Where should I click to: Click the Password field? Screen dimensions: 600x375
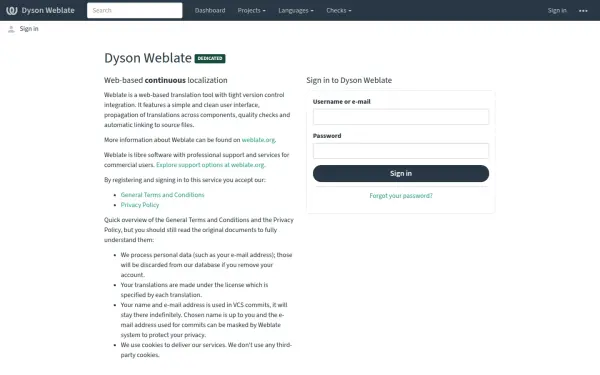point(401,151)
